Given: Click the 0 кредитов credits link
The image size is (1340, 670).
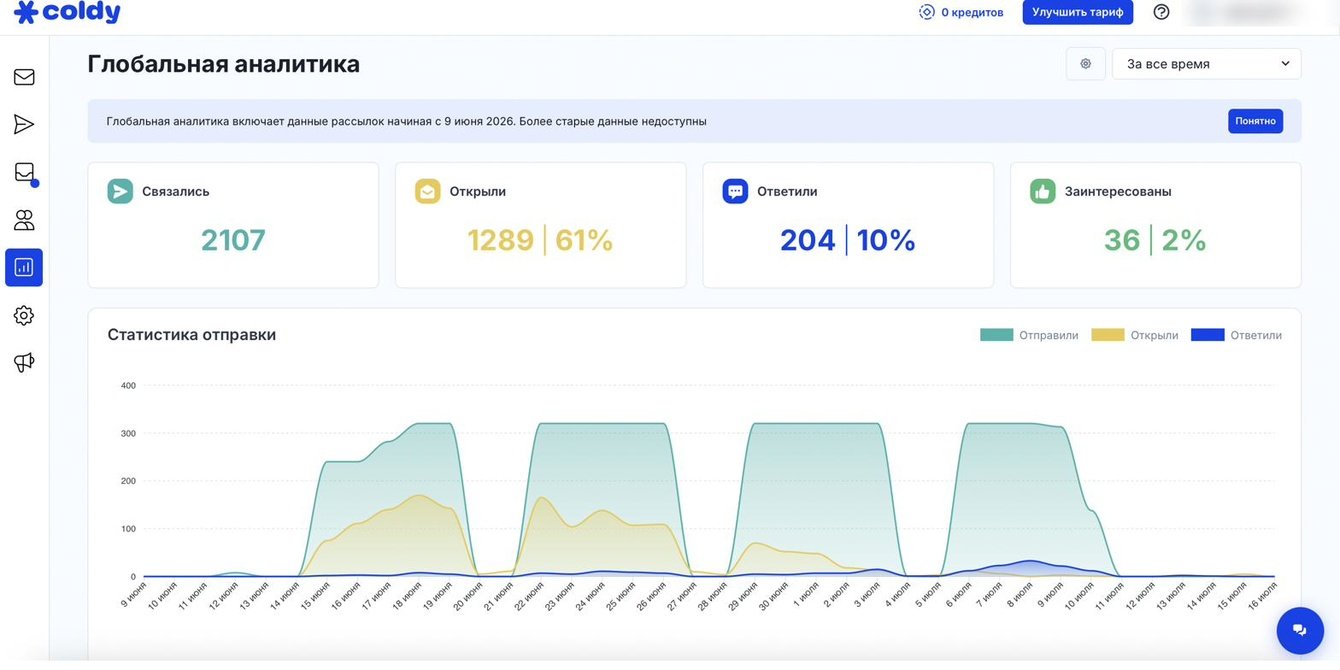Looking at the screenshot, I should click(961, 12).
